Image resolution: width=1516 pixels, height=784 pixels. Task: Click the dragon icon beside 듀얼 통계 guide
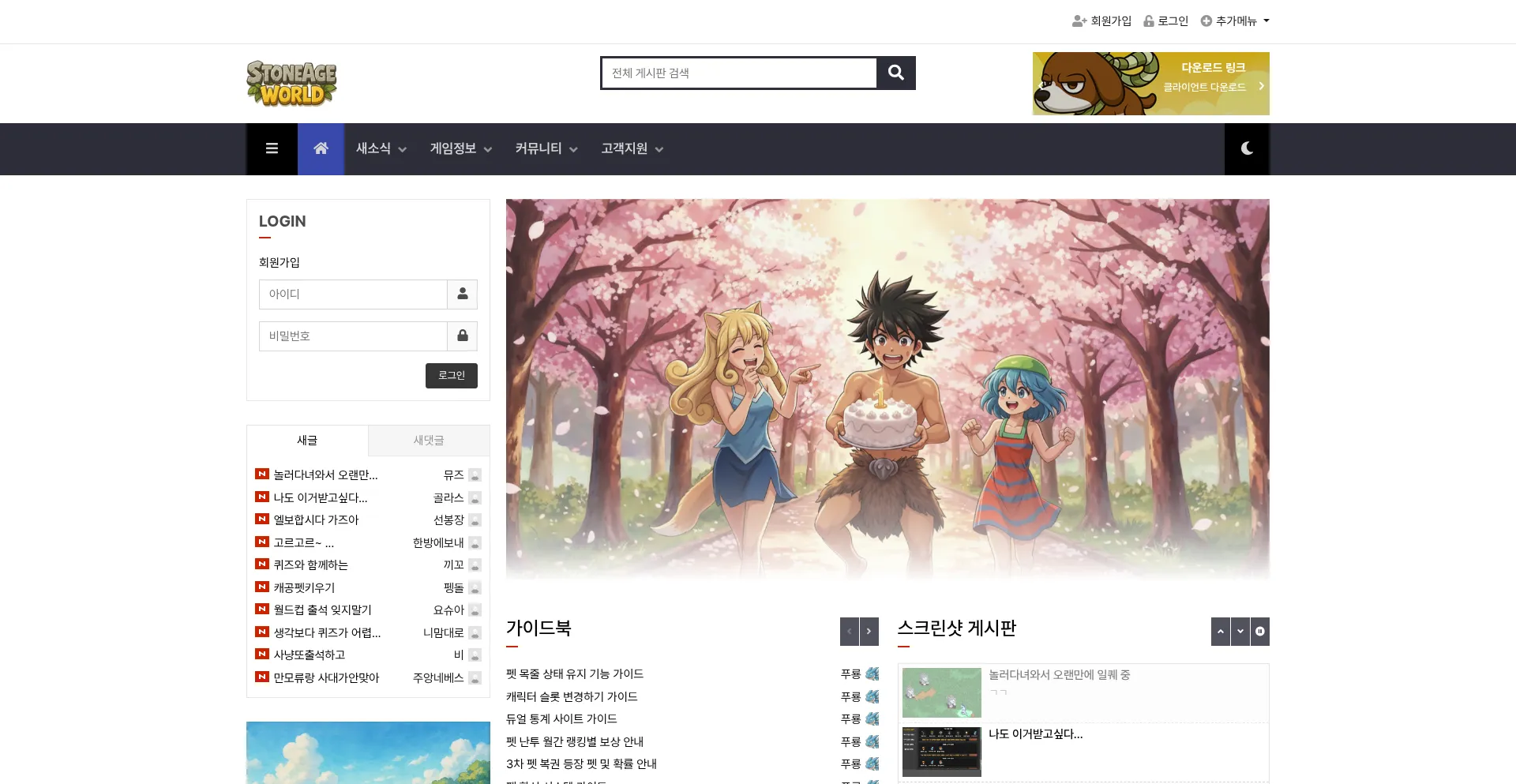tap(872, 718)
